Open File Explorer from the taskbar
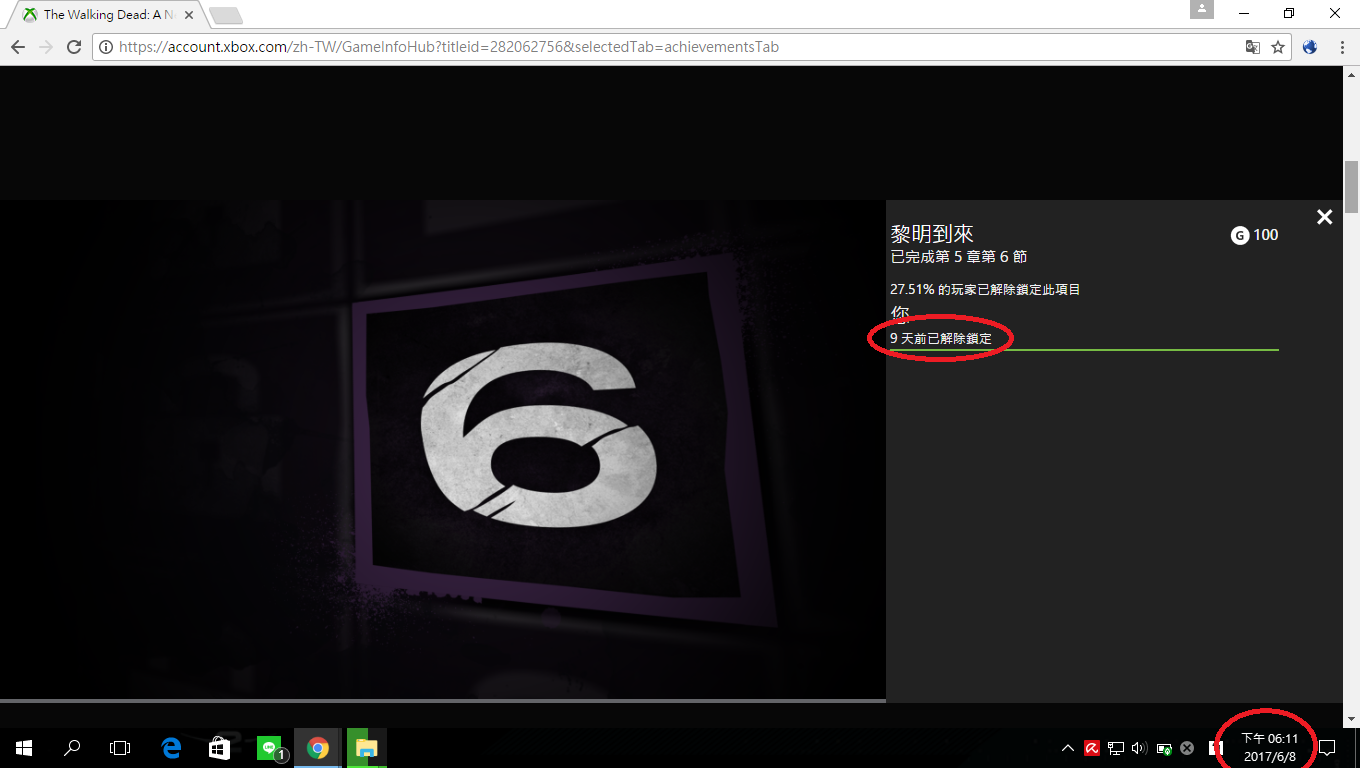The height and width of the screenshot is (768, 1360). (x=366, y=747)
